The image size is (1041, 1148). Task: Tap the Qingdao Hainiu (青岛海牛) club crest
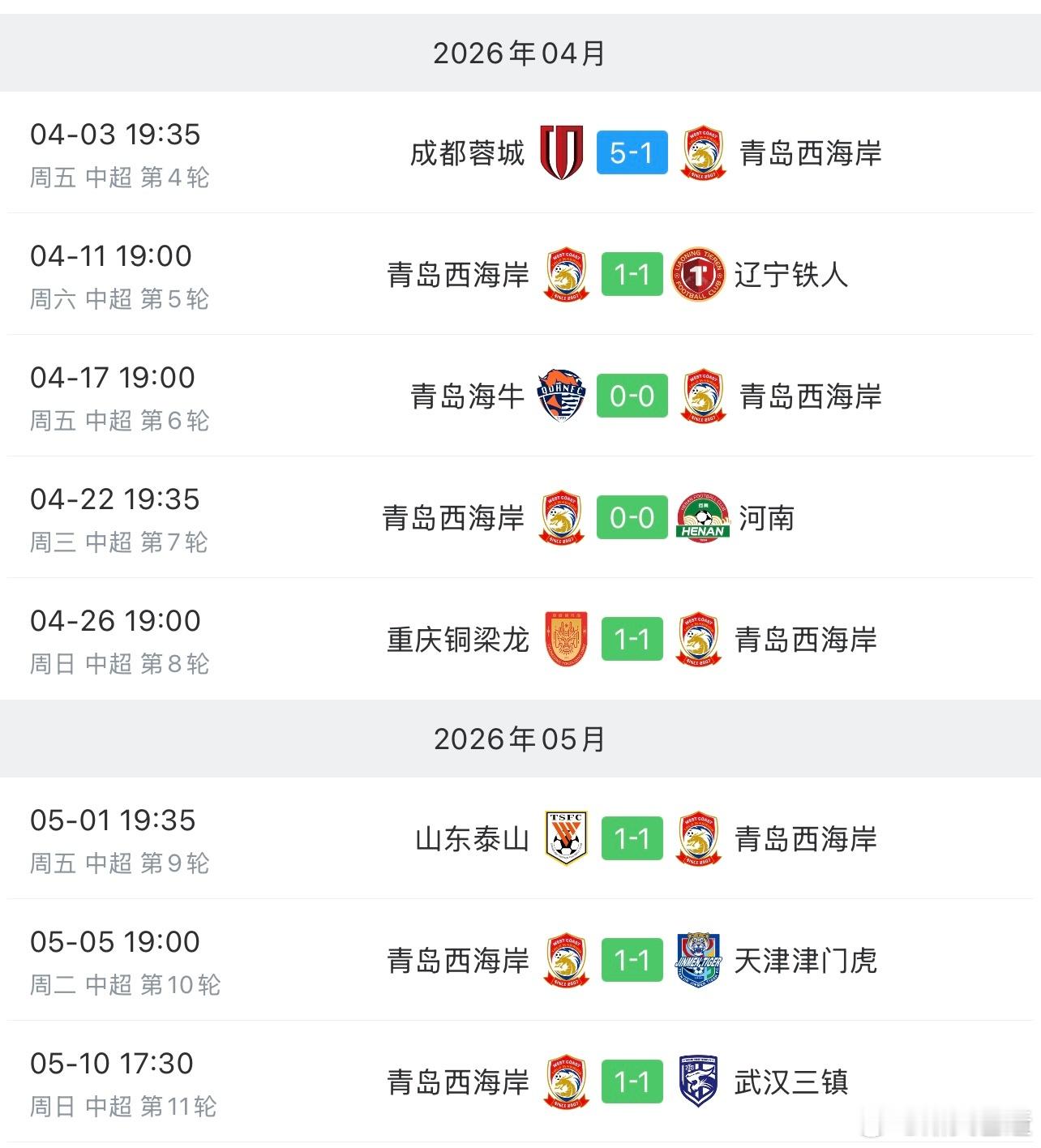coord(562,396)
